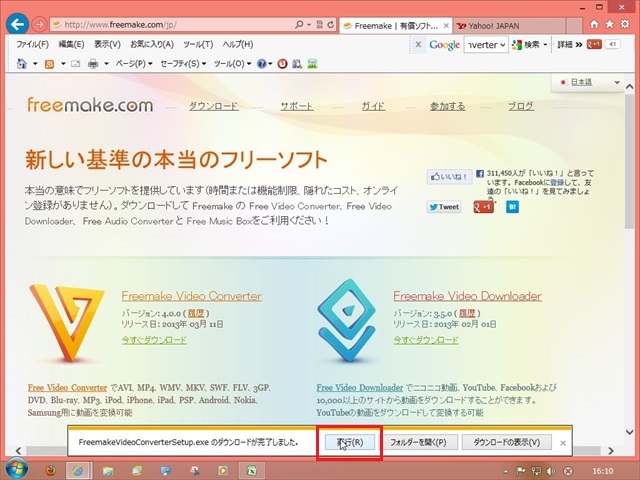Click the Freemake Video Converter title link
Screen dimensions: 640x480
pyautogui.click(x=191, y=296)
